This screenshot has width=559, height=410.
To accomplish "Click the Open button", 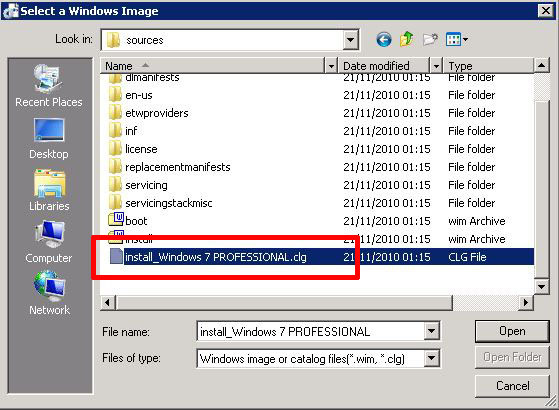I will (512, 331).
